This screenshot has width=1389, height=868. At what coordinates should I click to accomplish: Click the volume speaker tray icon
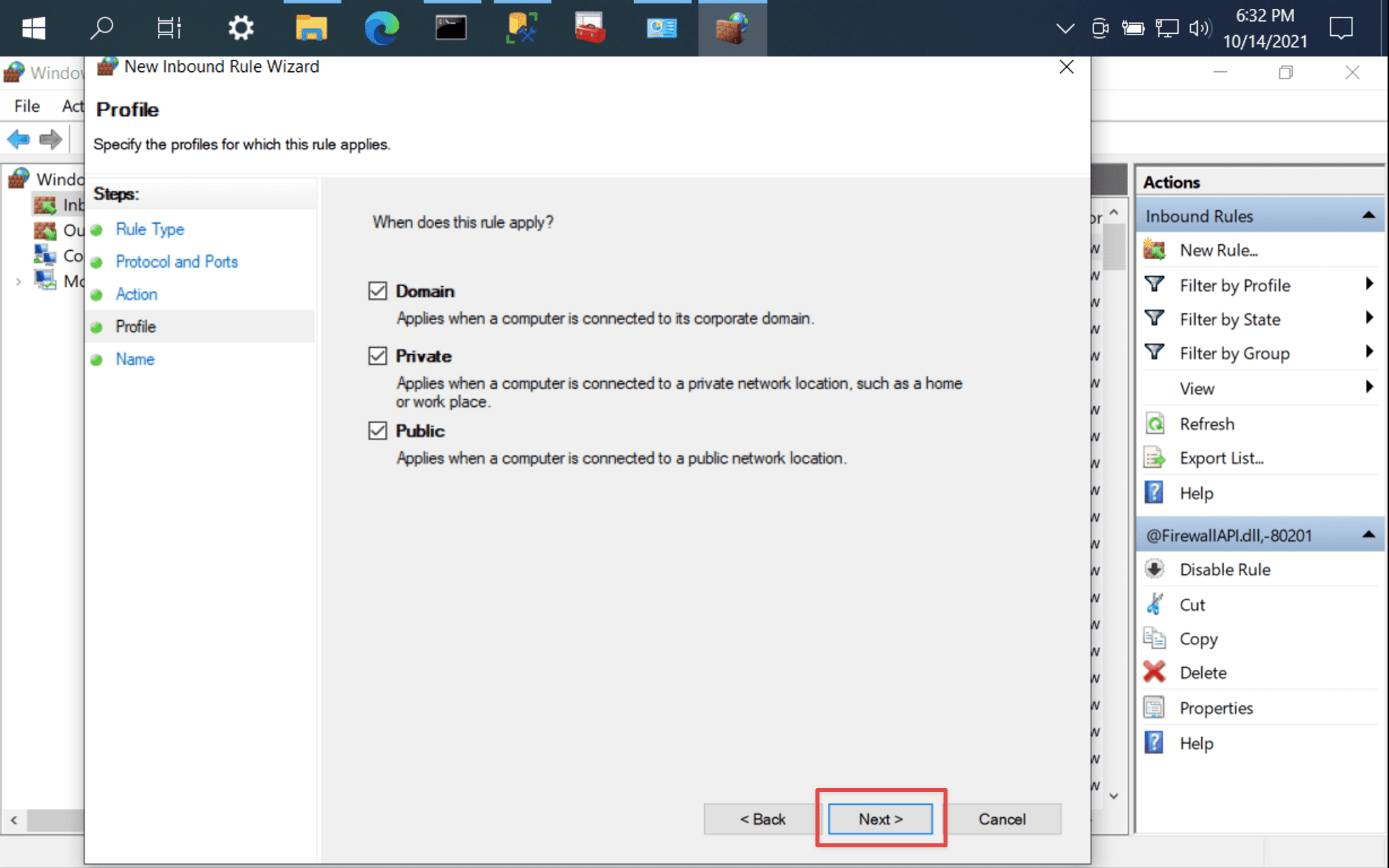tap(1200, 28)
